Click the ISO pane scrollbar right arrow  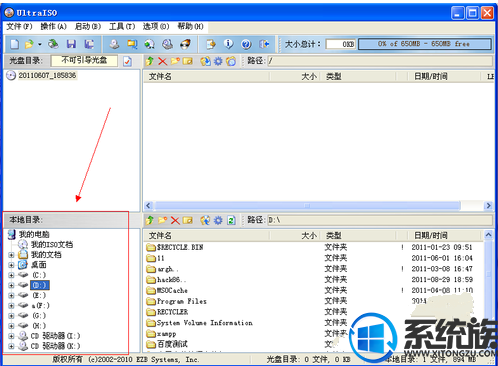coord(488,206)
